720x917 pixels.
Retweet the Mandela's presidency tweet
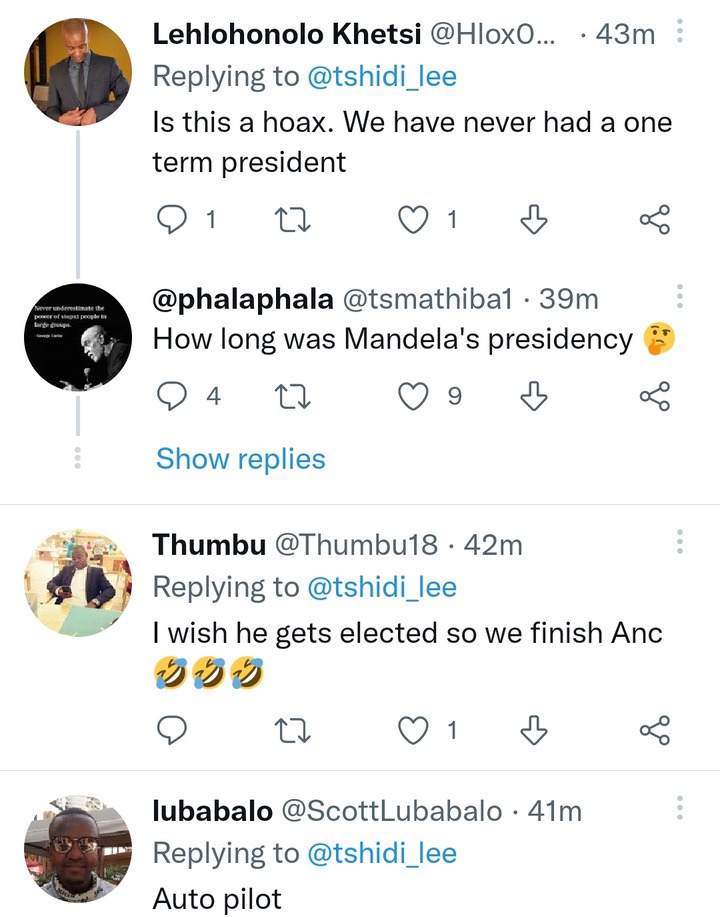coord(292,397)
